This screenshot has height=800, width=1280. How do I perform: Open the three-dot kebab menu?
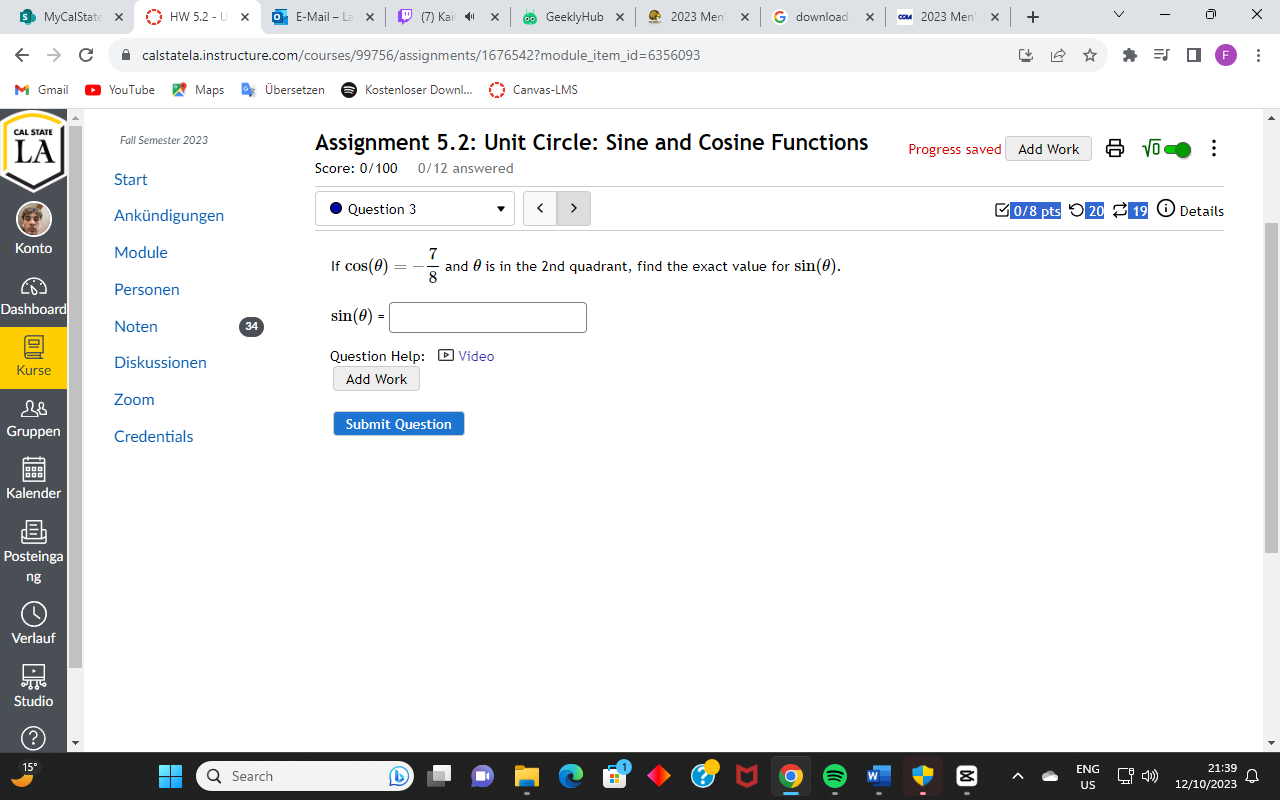(x=1214, y=148)
